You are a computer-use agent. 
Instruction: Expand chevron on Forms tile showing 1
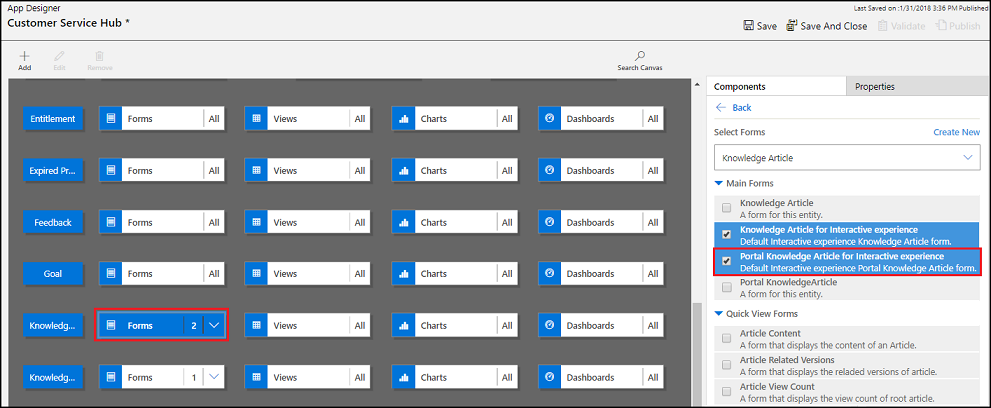(214, 378)
